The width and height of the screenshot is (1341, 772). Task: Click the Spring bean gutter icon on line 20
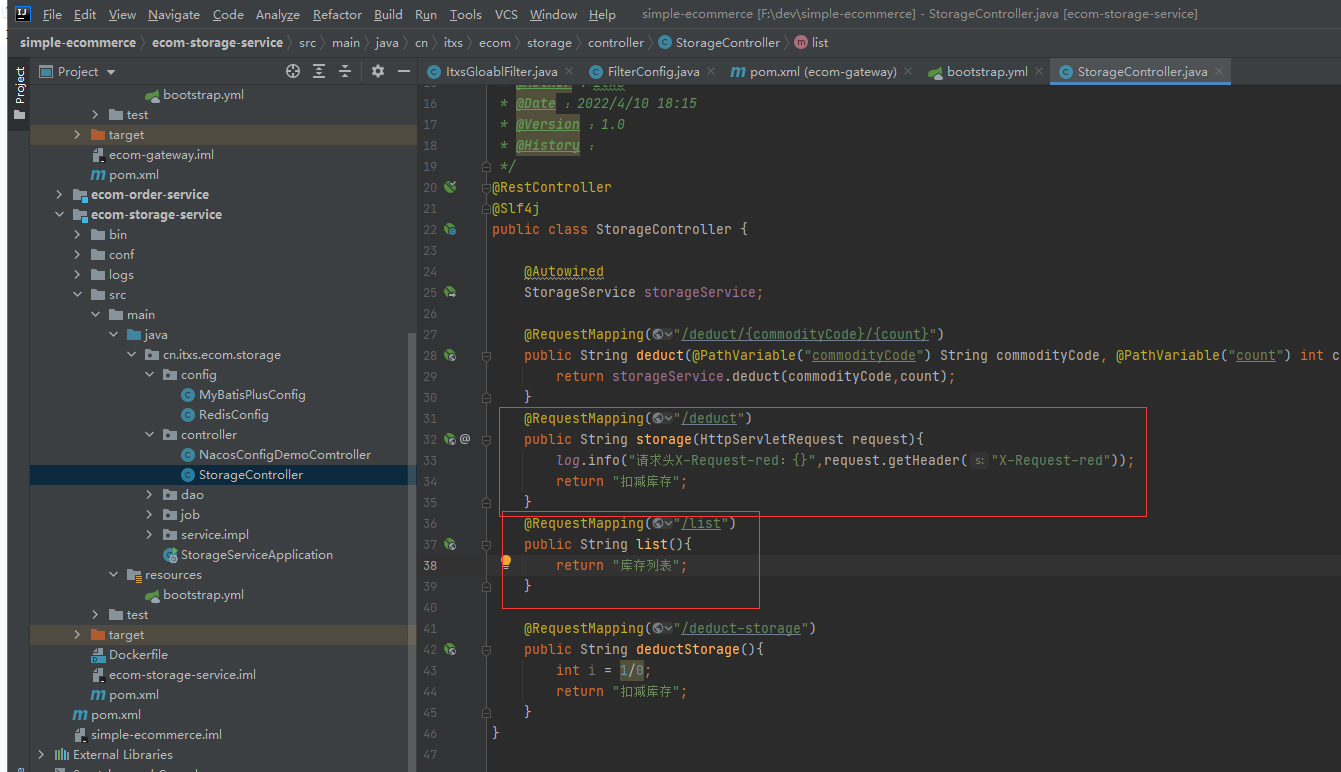[x=450, y=187]
